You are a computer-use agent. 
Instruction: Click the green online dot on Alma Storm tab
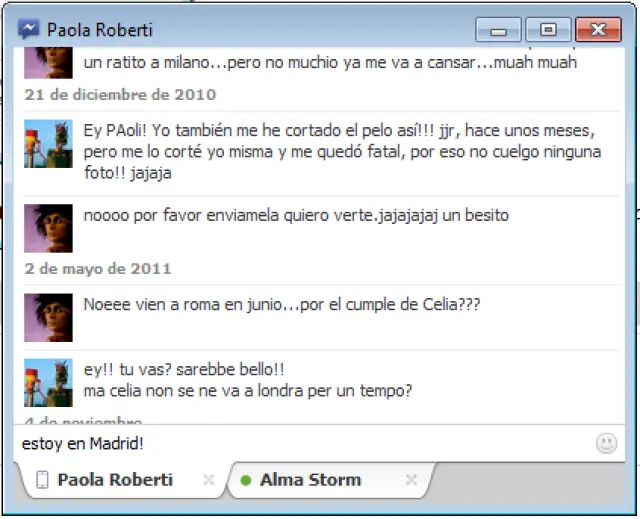coord(246,480)
